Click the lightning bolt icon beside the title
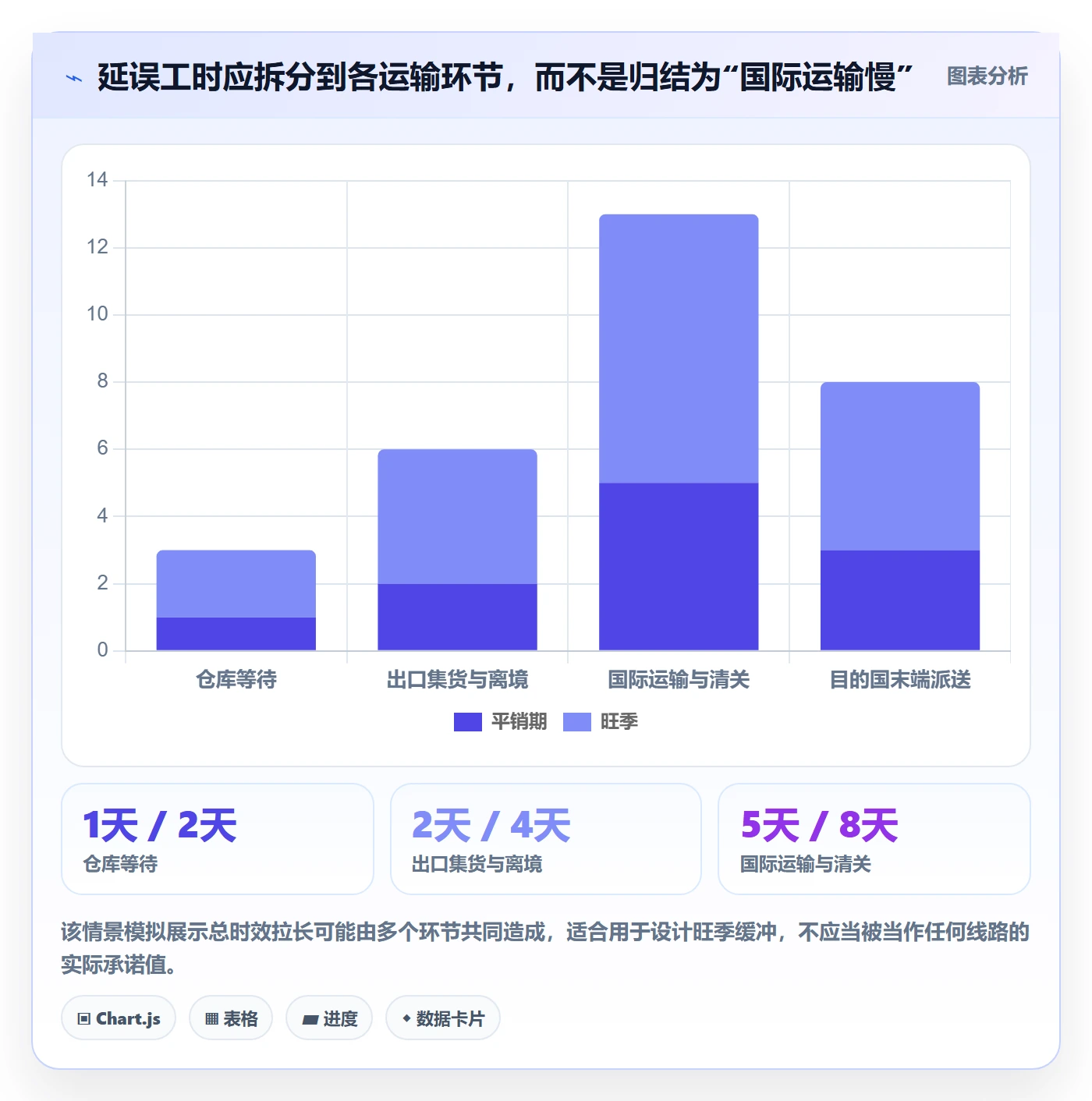The width and height of the screenshot is (1092, 1101). (x=74, y=78)
